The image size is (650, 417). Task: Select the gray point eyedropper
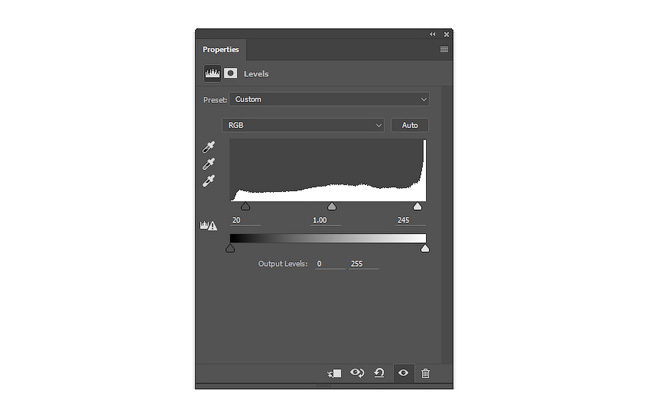(209, 164)
